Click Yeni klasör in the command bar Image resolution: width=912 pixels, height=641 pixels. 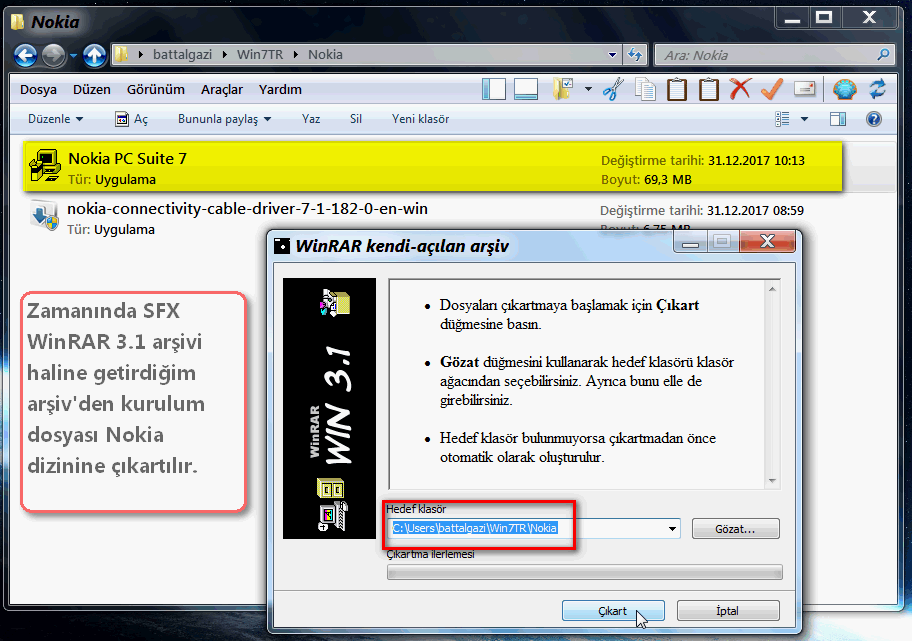(x=421, y=119)
